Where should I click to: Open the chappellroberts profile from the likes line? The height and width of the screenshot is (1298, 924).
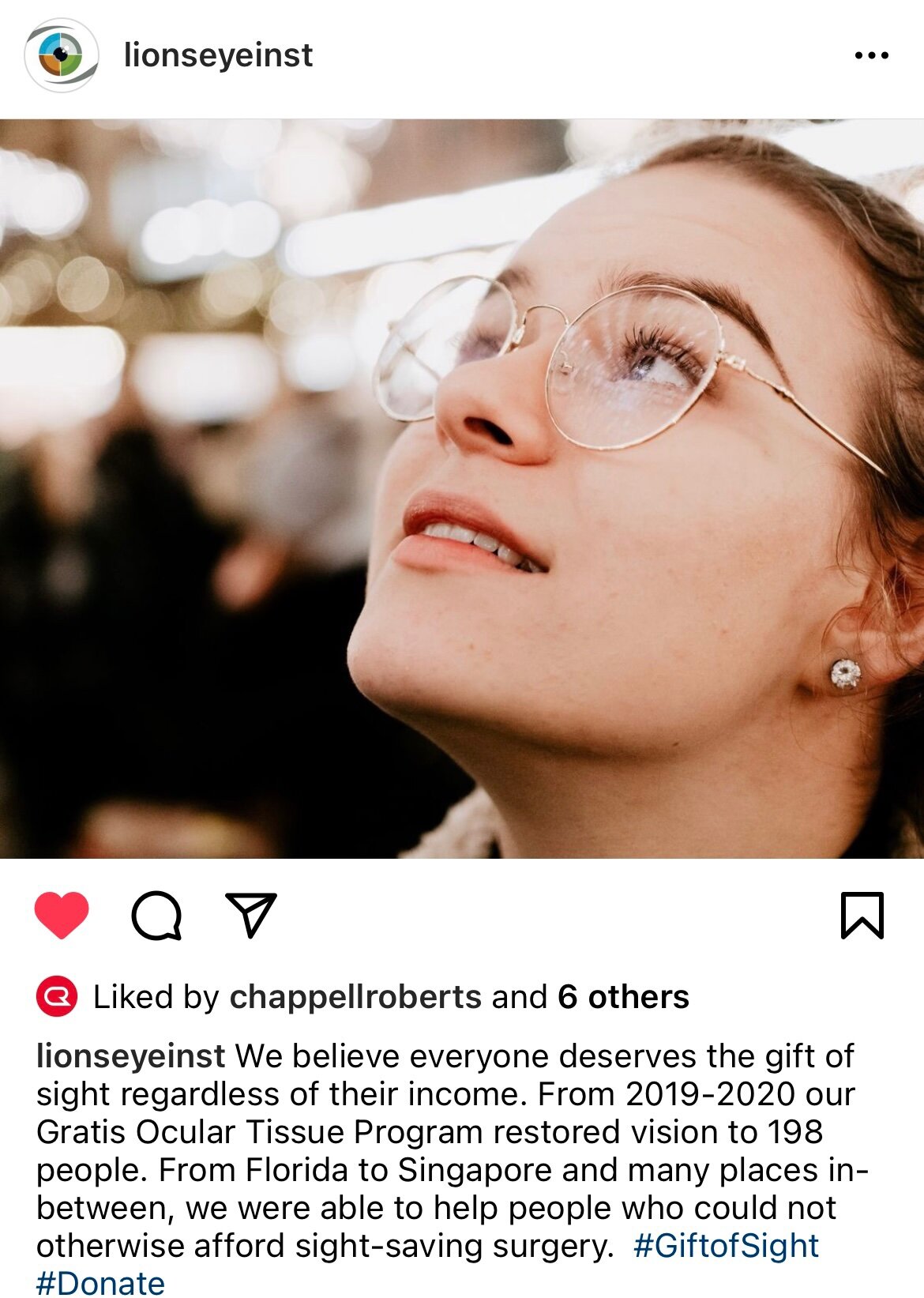pos(355,997)
